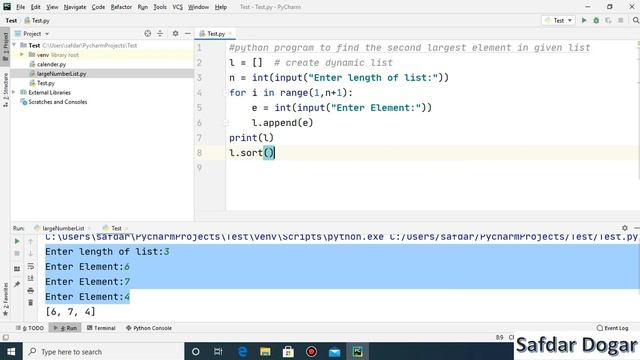Viewport: 640px width, 360px height.
Task: Select calender.py in project tree
Action: (51, 64)
